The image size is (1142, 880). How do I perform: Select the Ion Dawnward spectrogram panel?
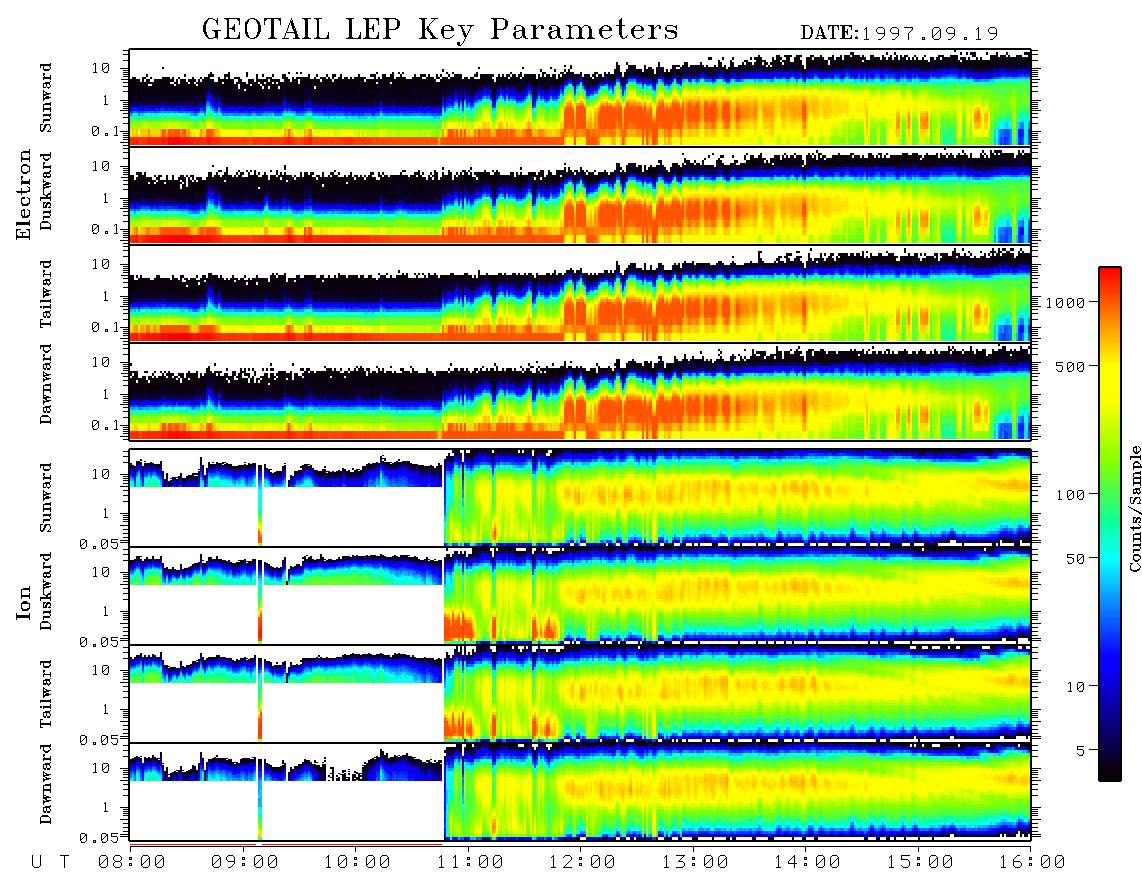point(580,793)
